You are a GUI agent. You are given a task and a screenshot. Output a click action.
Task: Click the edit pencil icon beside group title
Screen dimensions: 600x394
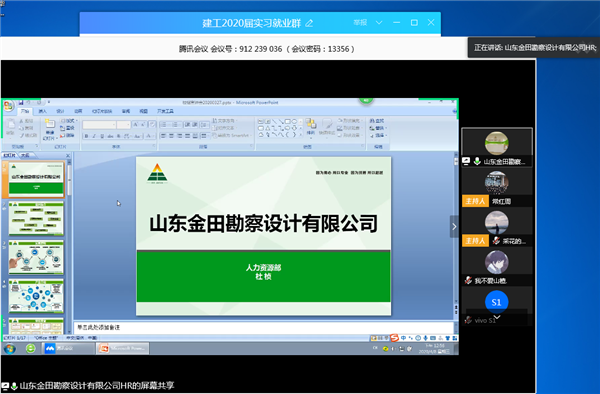pos(309,23)
